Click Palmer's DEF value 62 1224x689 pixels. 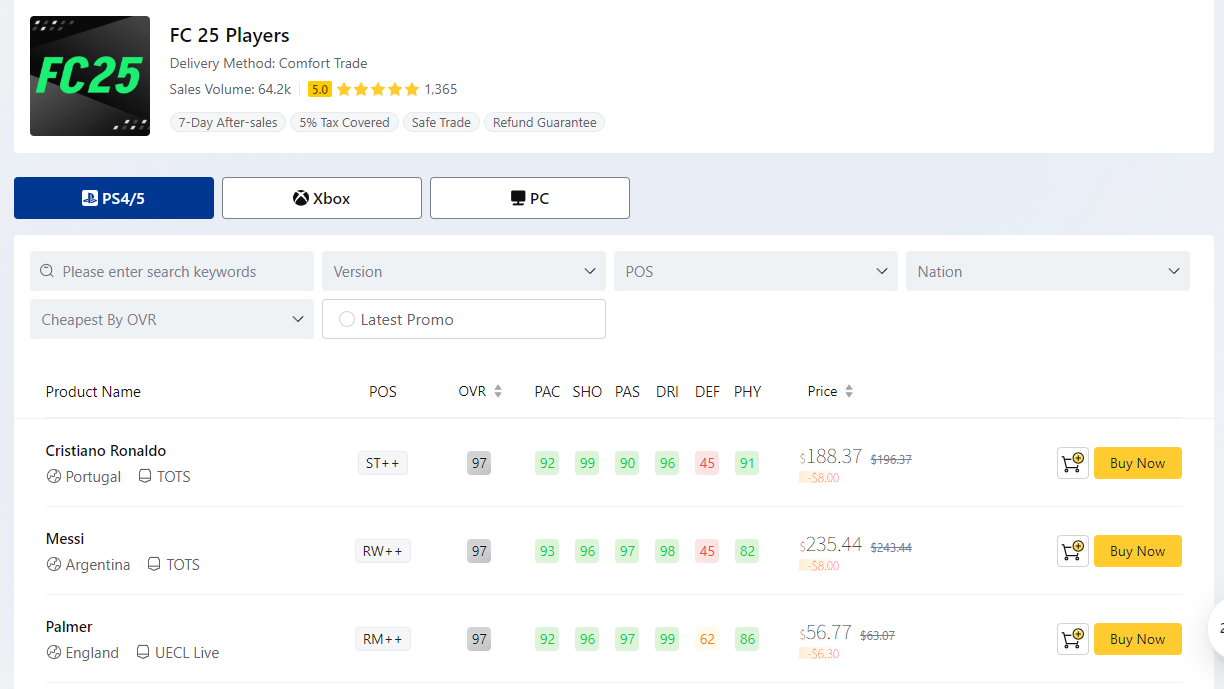(707, 639)
